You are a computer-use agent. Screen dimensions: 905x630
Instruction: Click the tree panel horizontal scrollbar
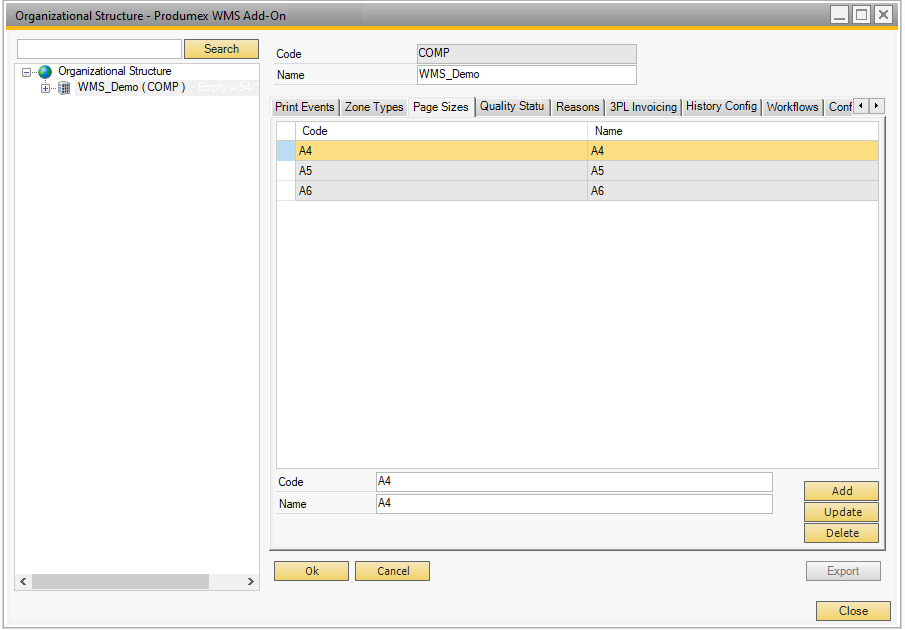(120, 581)
